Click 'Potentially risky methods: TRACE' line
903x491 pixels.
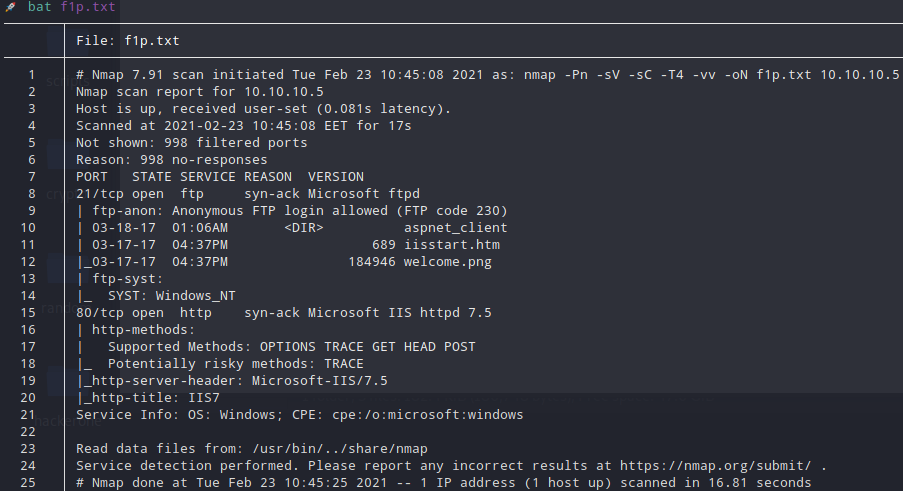pos(236,364)
